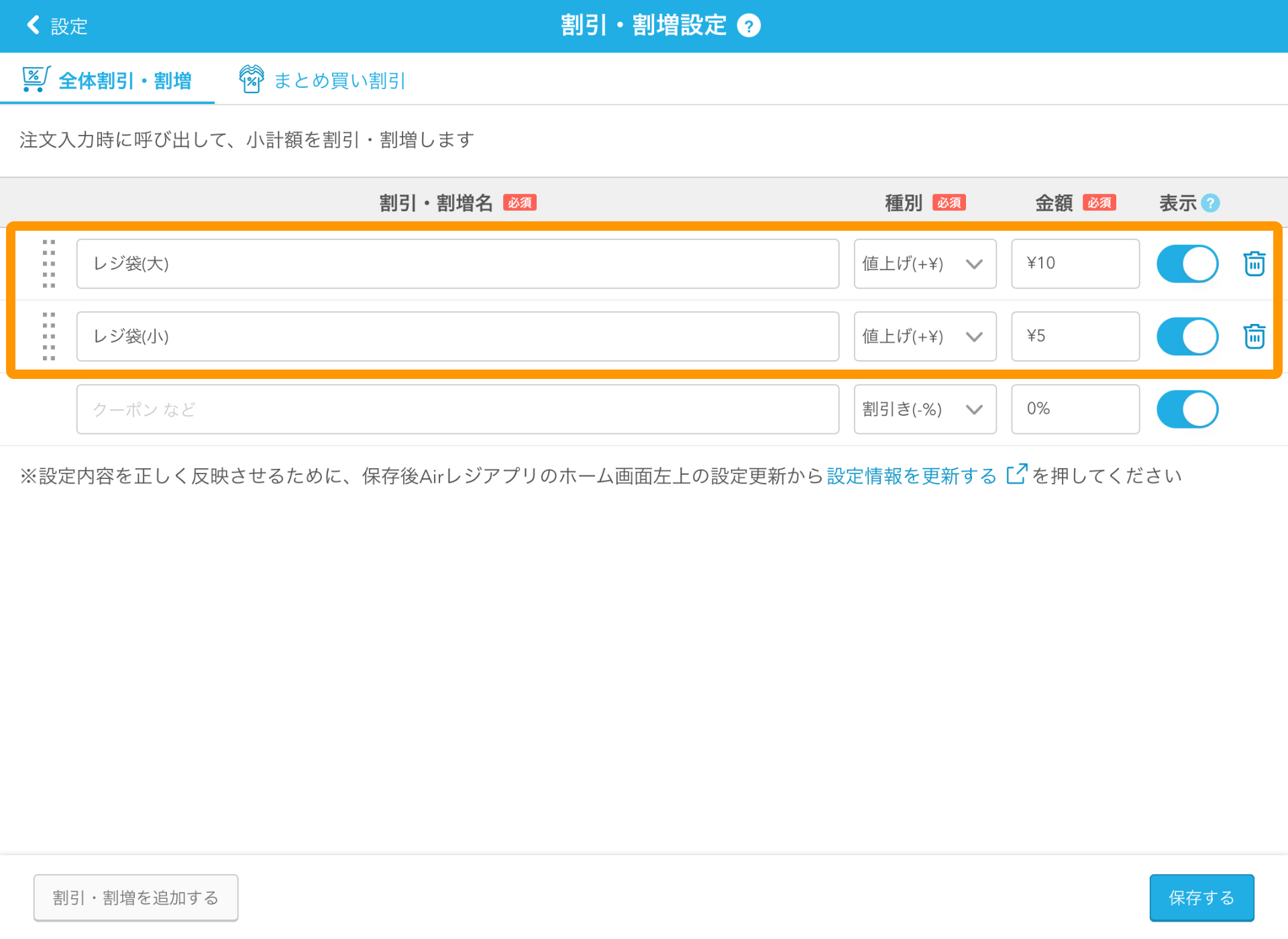Image resolution: width=1288 pixels, height=939 pixels.
Task: Click the 保存する button
Action: pyautogui.click(x=1201, y=897)
